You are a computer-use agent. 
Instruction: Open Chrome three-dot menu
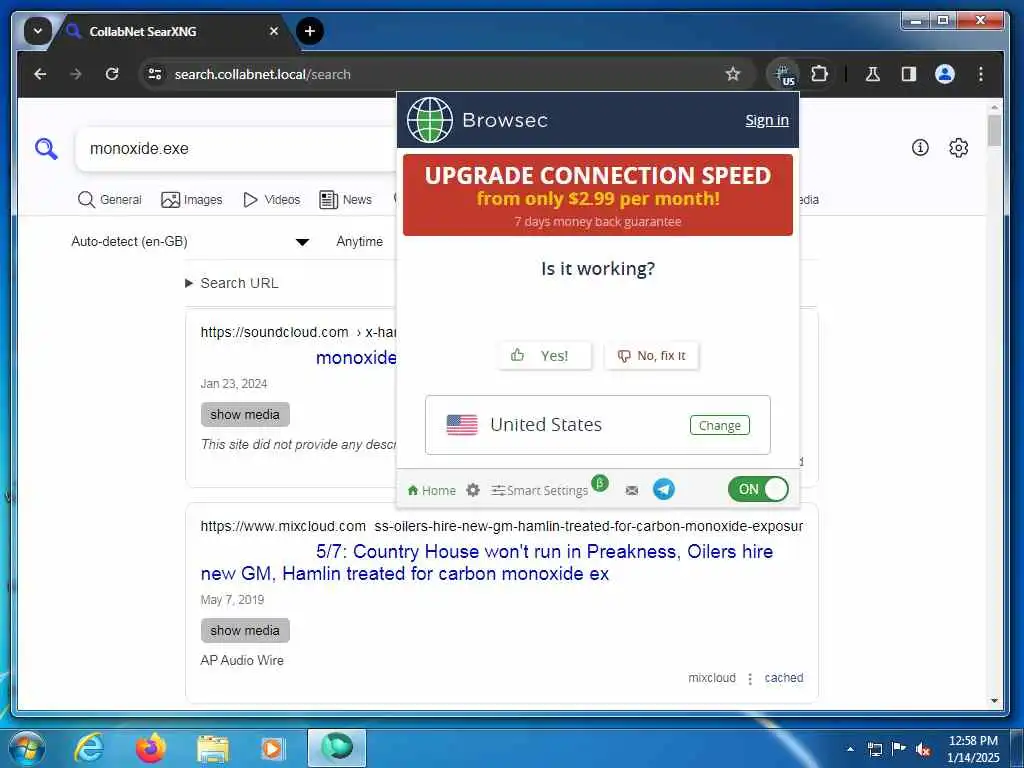tap(980, 74)
